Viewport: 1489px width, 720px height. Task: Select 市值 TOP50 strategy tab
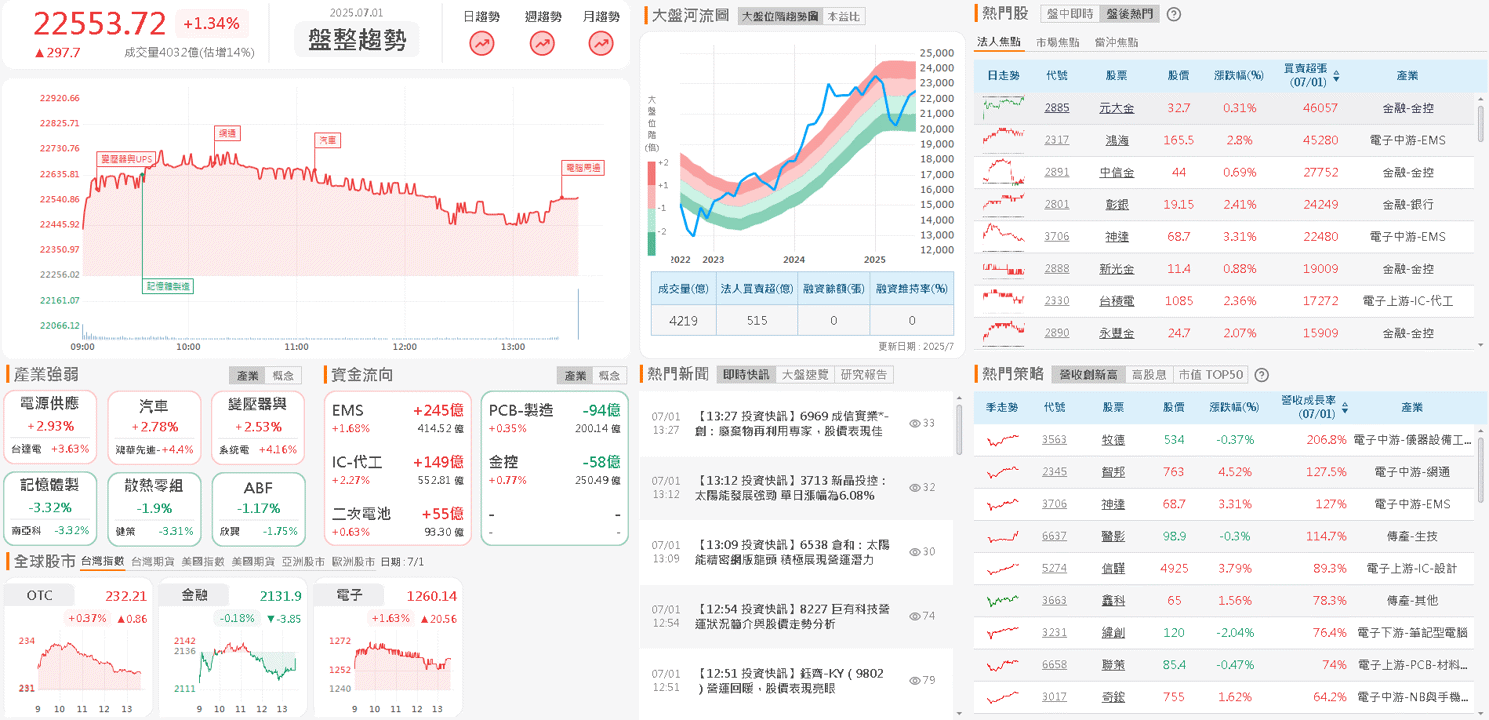click(x=1210, y=374)
